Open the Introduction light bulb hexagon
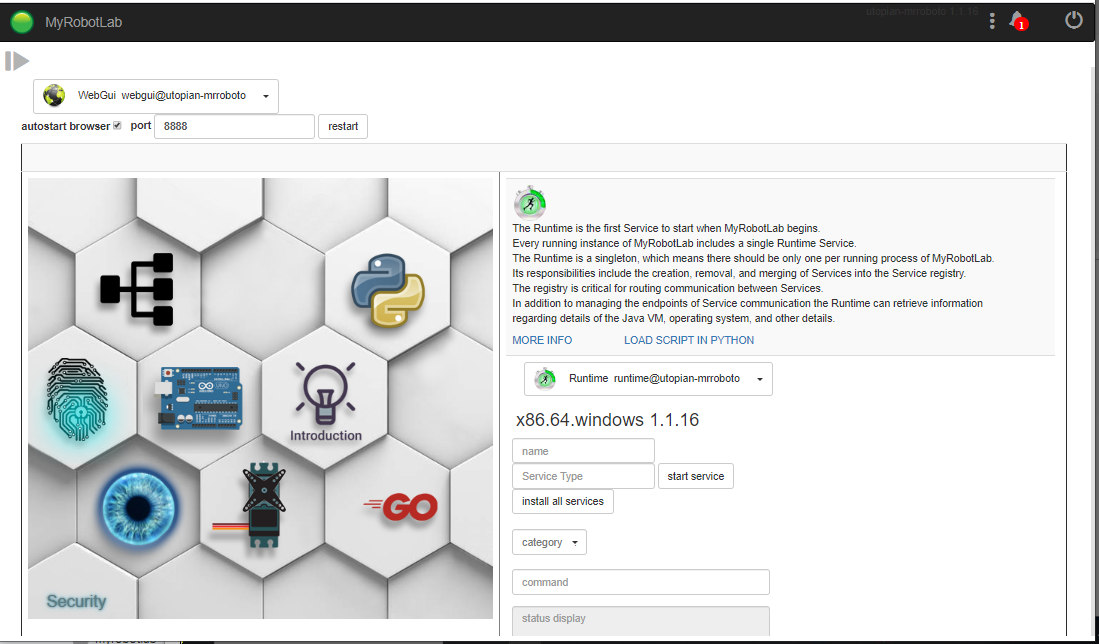Viewport: 1099px width, 644px height. [x=325, y=401]
